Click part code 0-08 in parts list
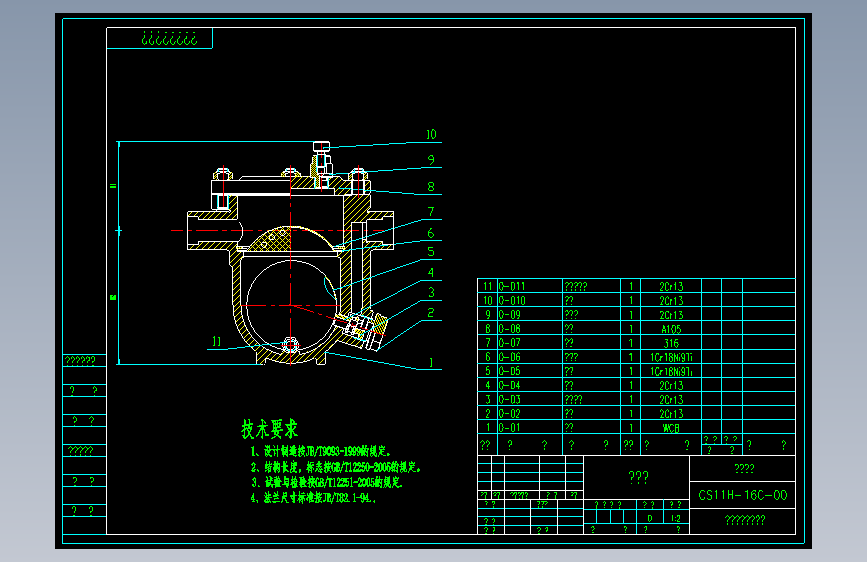The image size is (867, 562). pos(510,329)
